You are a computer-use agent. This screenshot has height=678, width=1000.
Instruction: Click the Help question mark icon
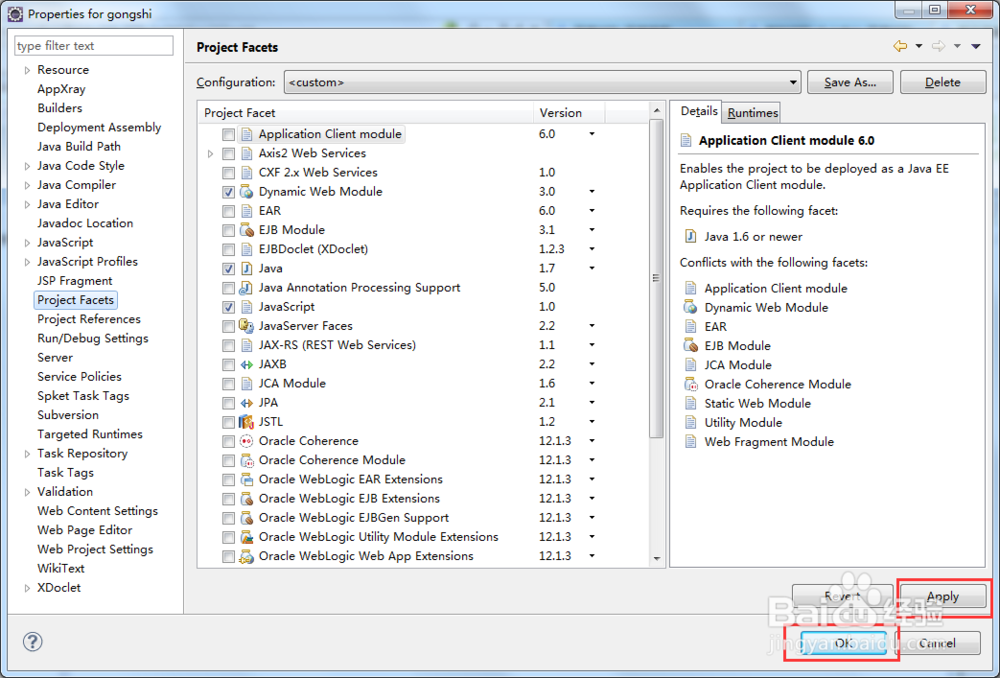coord(33,642)
